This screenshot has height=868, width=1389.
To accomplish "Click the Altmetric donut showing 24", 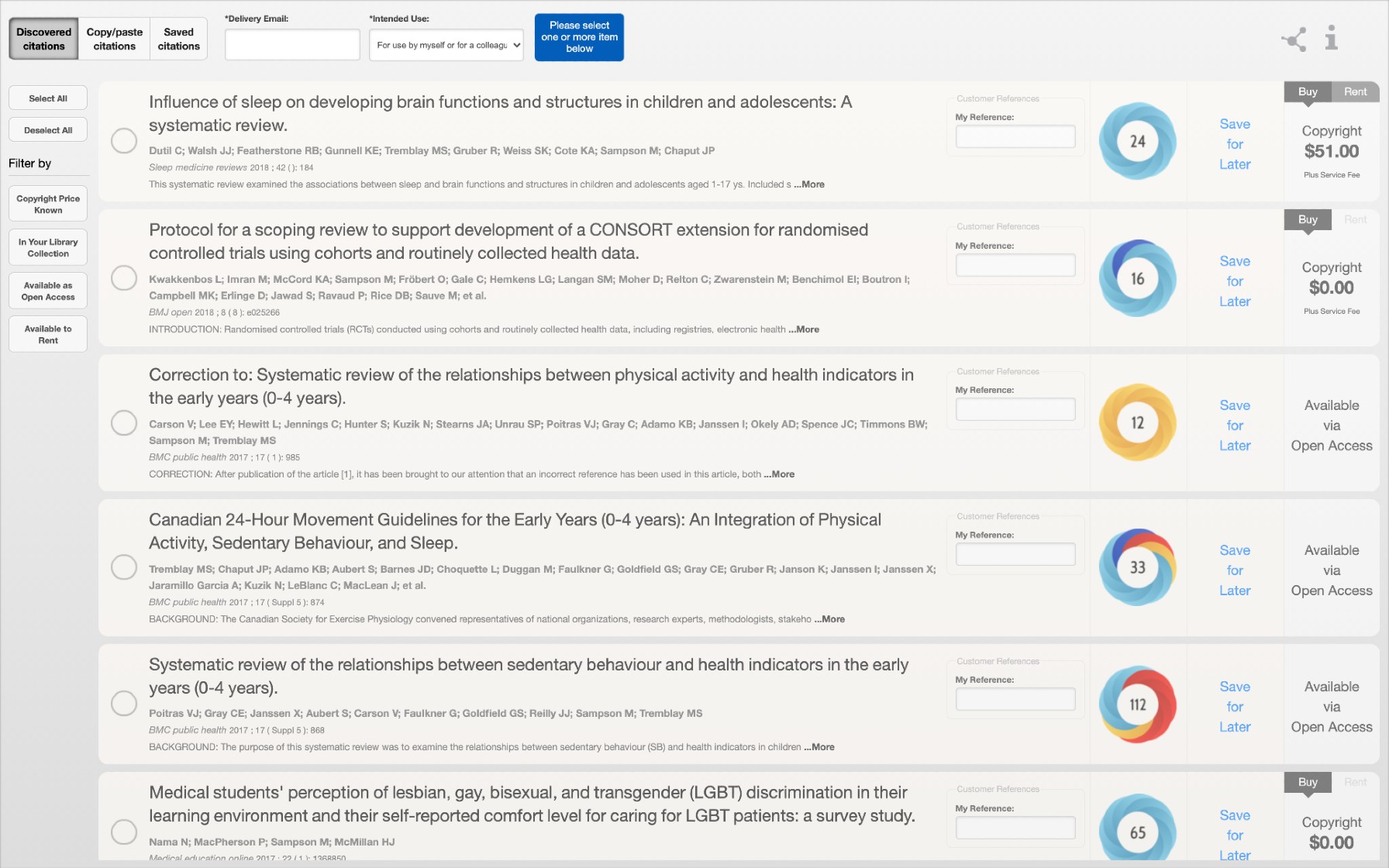I will click(1137, 141).
